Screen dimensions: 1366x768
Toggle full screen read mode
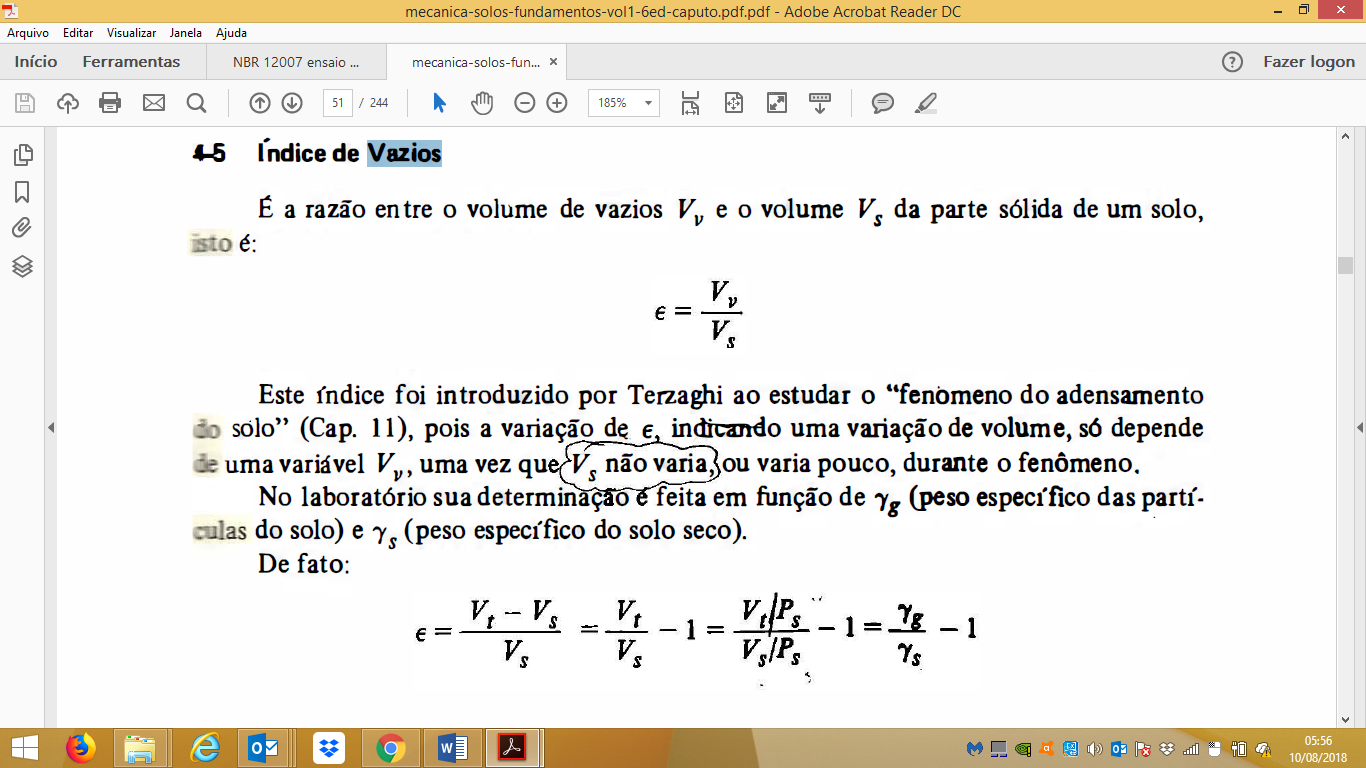tap(777, 103)
